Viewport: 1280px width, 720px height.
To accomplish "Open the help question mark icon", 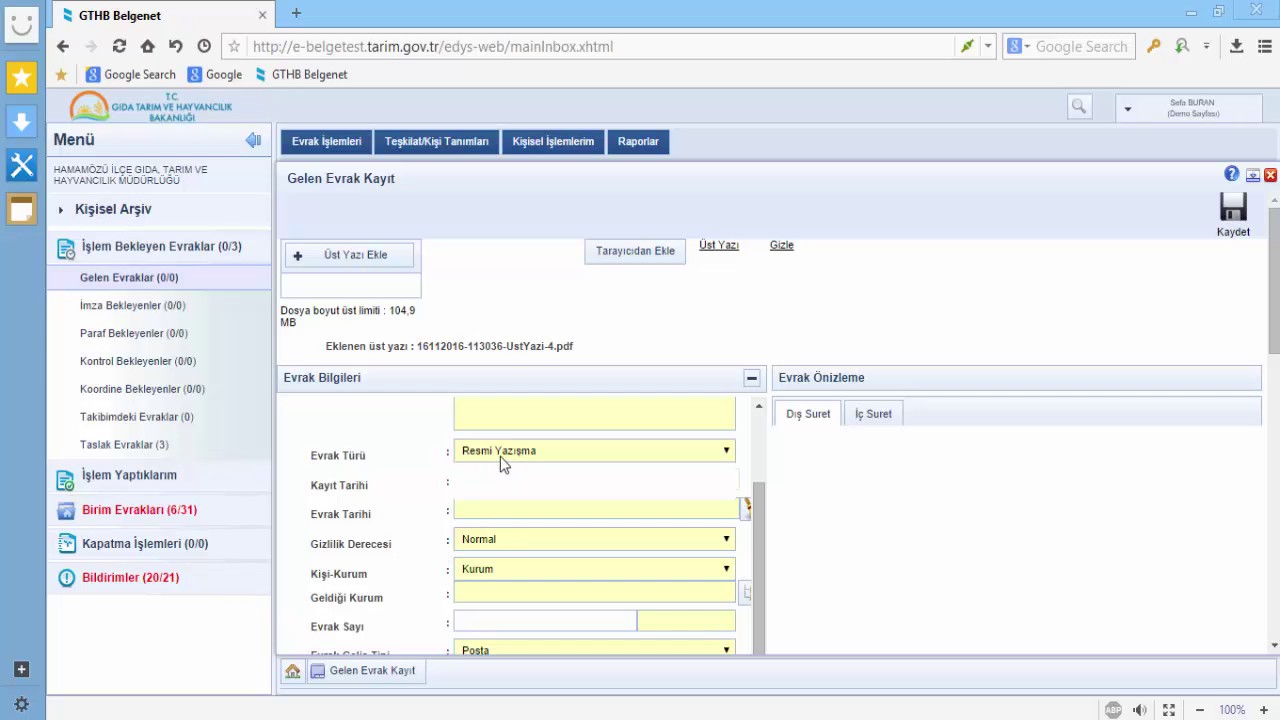I will pos(1231,174).
